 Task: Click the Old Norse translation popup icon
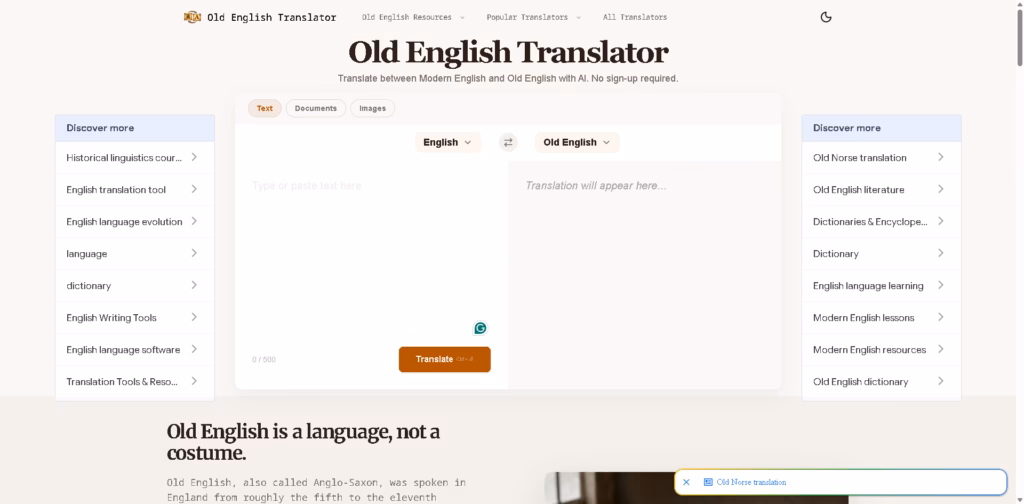pos(708,482)
